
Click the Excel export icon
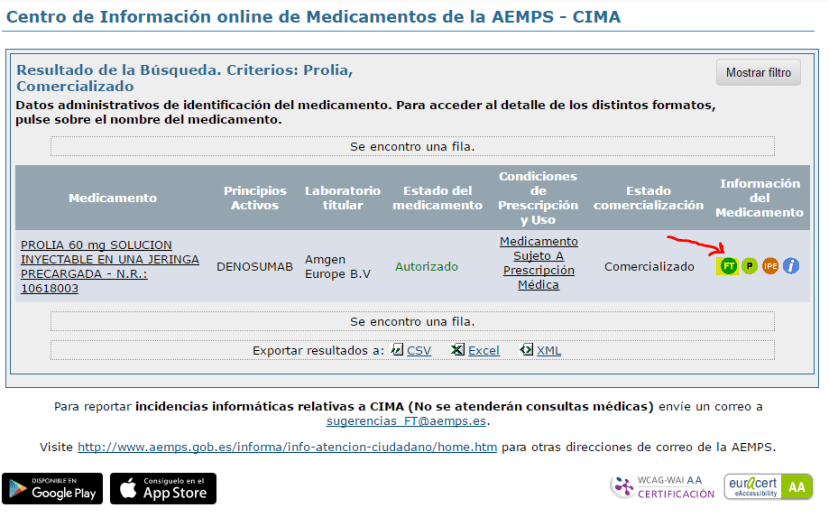pos(458,349)
